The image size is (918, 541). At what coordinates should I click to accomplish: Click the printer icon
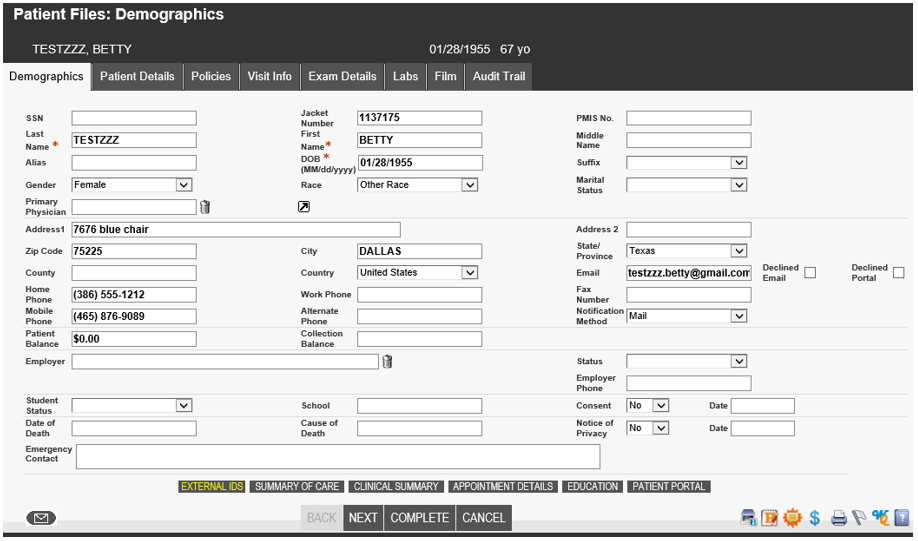point(838,518)
